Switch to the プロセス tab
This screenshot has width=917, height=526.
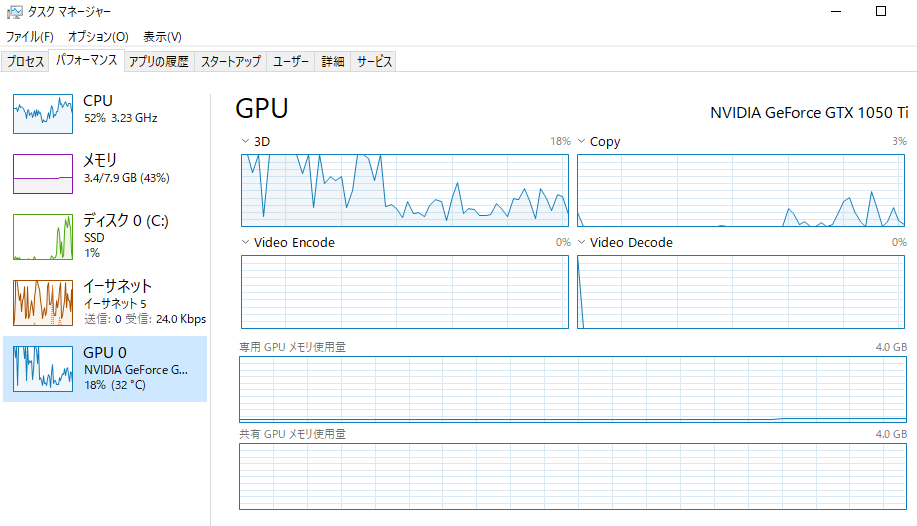click(26, 62)
